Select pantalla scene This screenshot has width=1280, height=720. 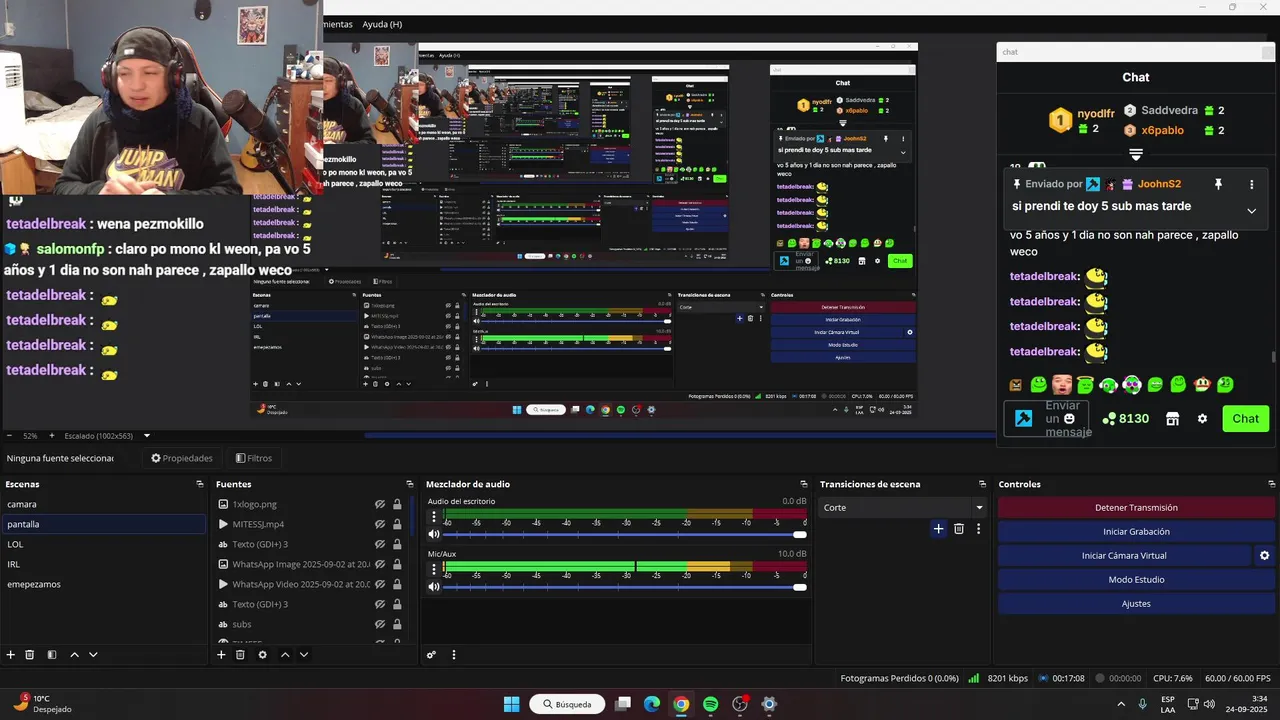(103, 524)
